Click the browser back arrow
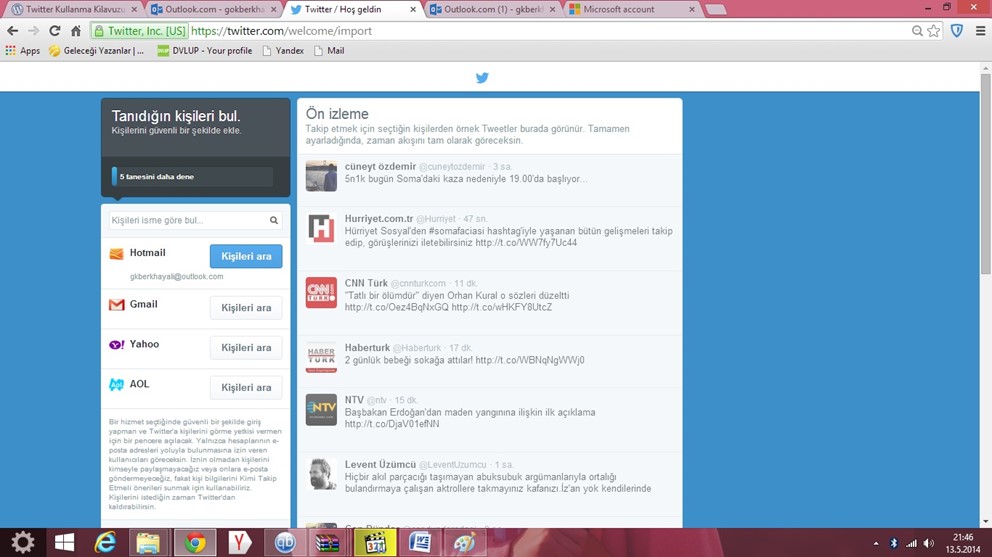 click(x=13, y=30)
